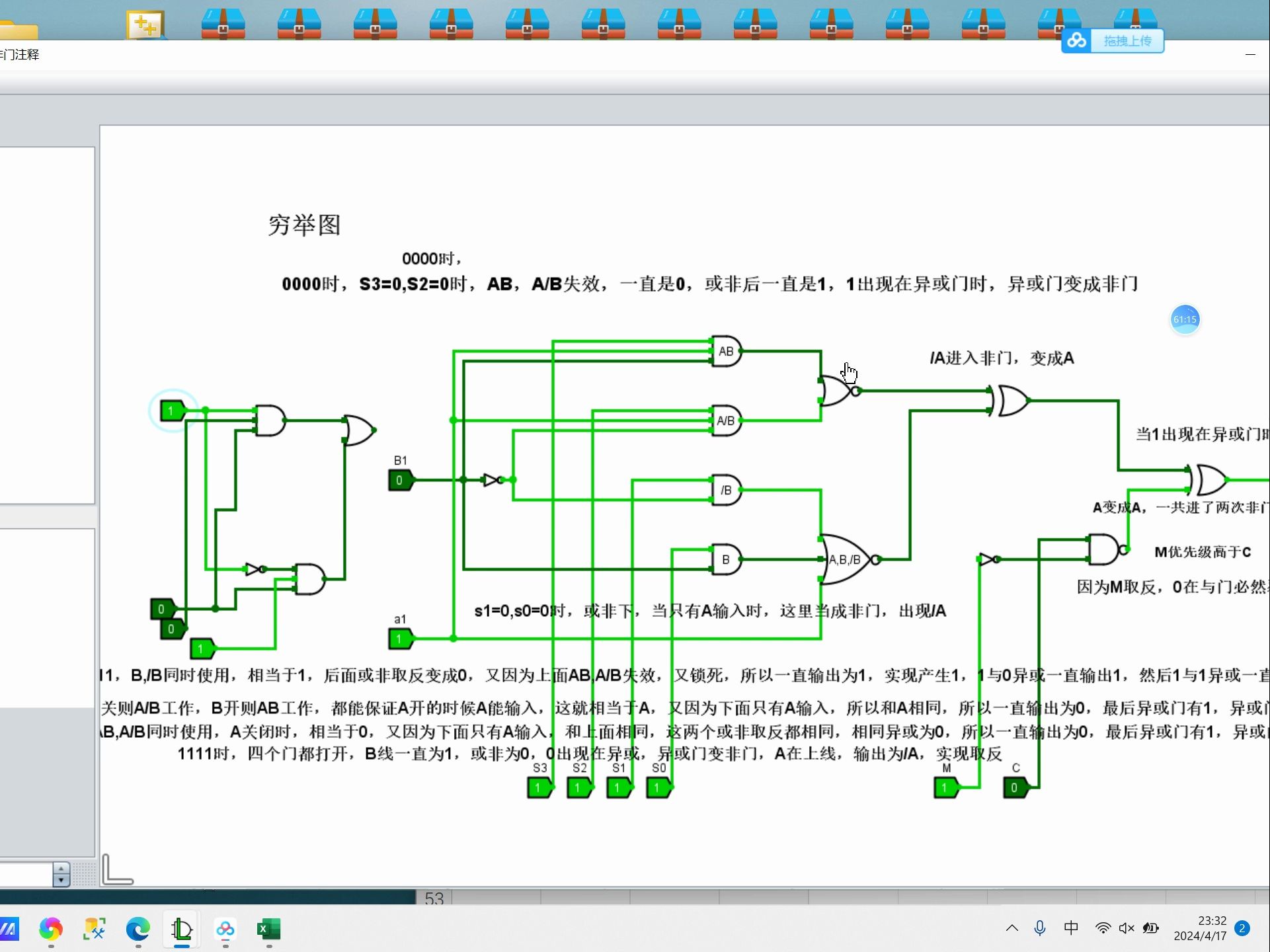Click the 拖拽上传 upload widget

coord(1113,41)
